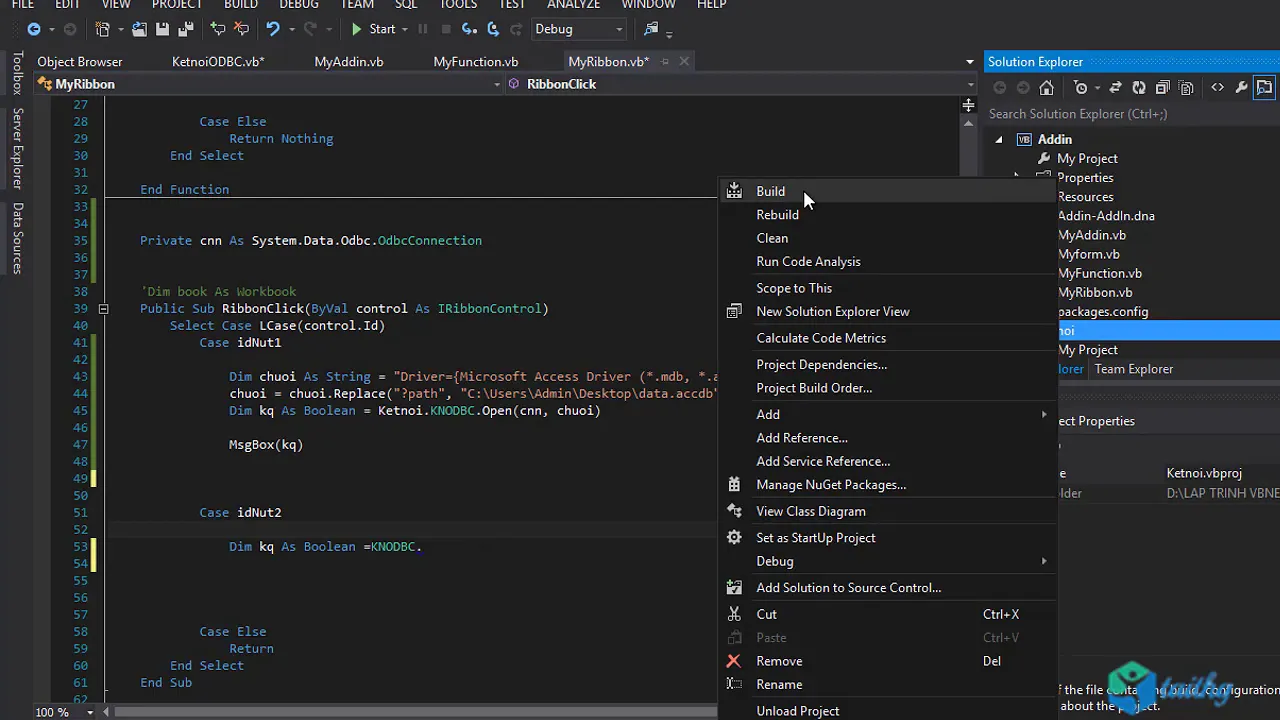Toggle pin on MyRibbon.vb tab

(665, 62)
